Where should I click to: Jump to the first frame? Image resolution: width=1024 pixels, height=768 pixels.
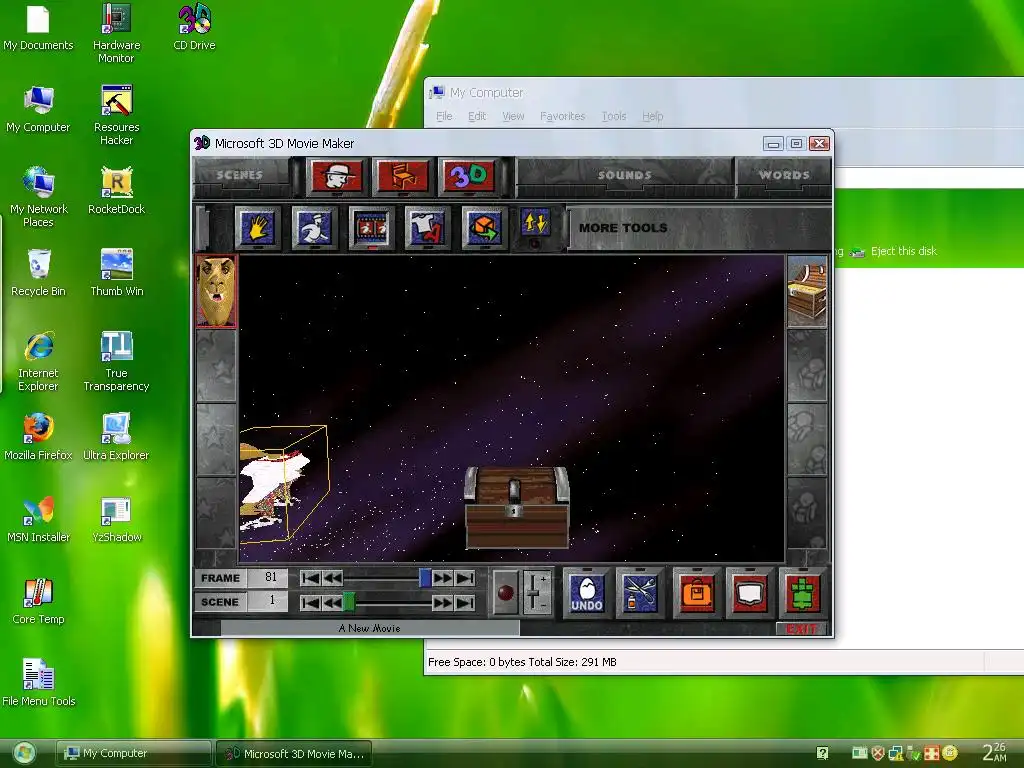pyautogui.click(x=311, y=578)
